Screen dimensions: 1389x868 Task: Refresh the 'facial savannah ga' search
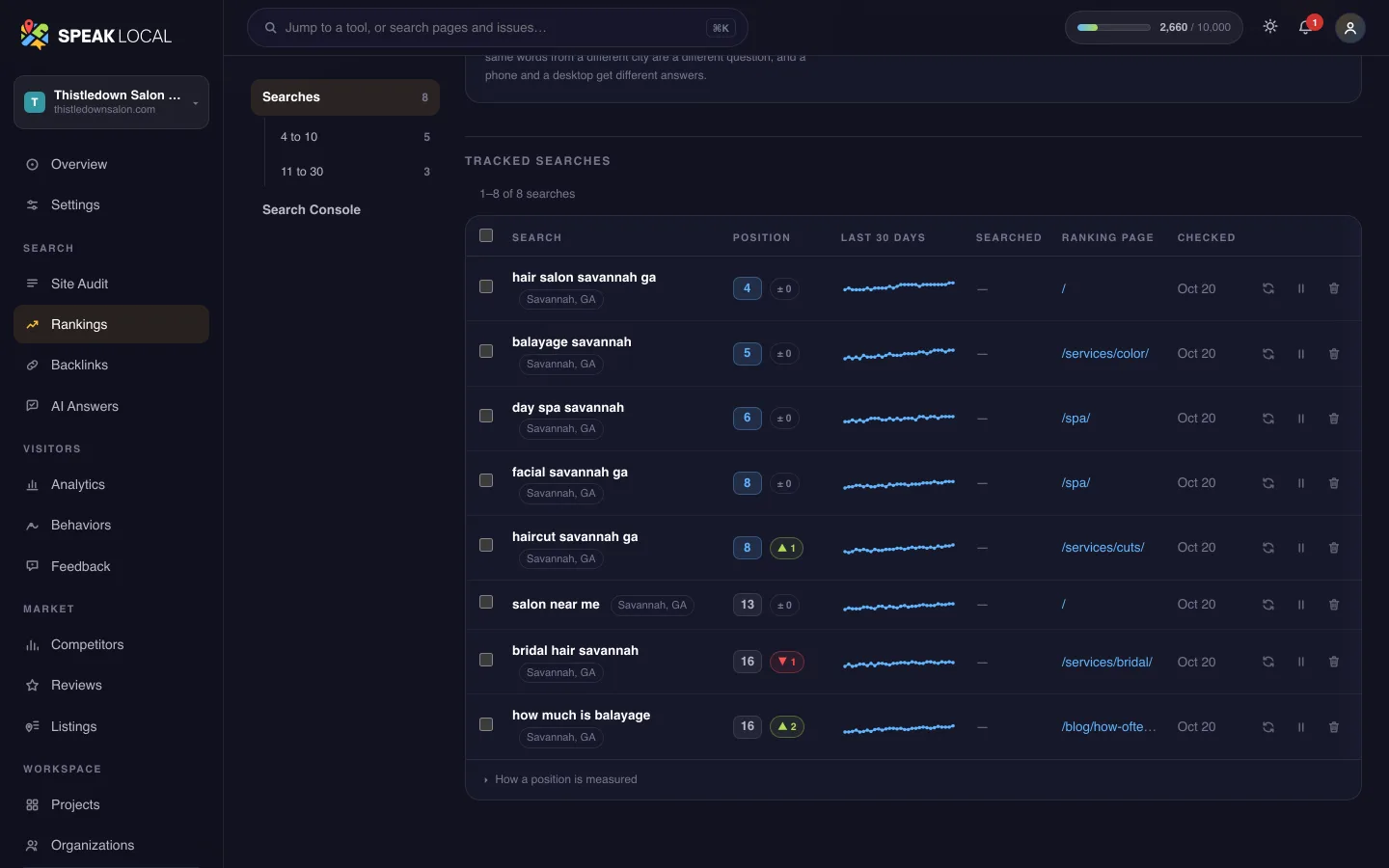pos(1268,483)
